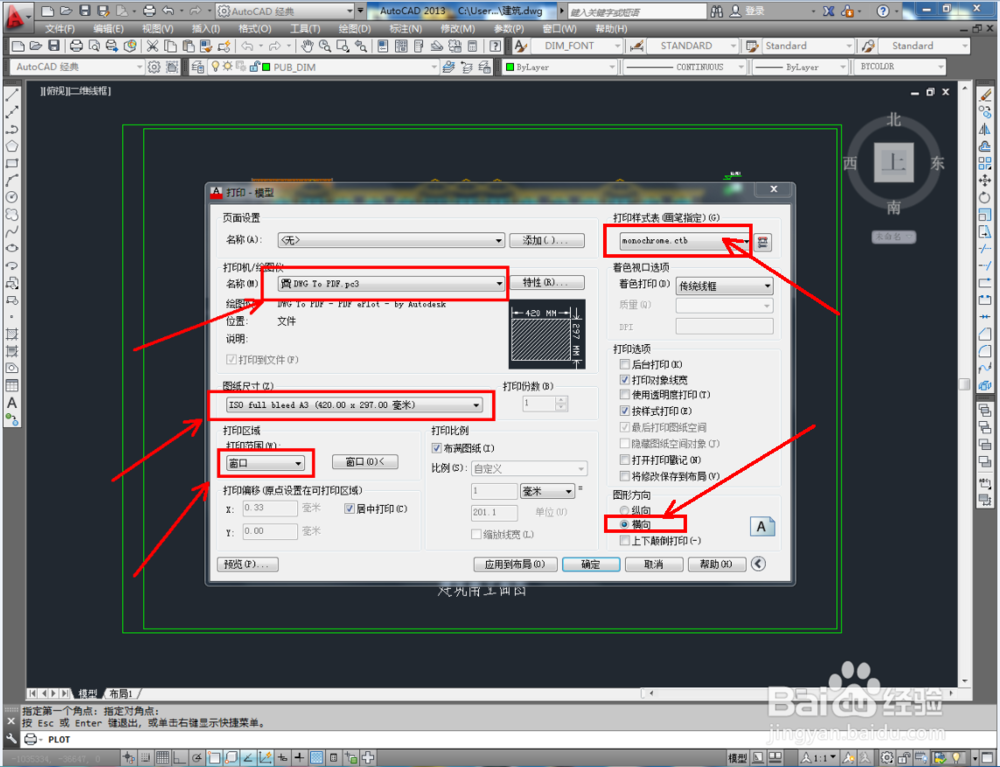Image resolution: width=1000 pixels, height=767 pixels.
Task: Select portrait orientation radio button
Action: point(624,510)
